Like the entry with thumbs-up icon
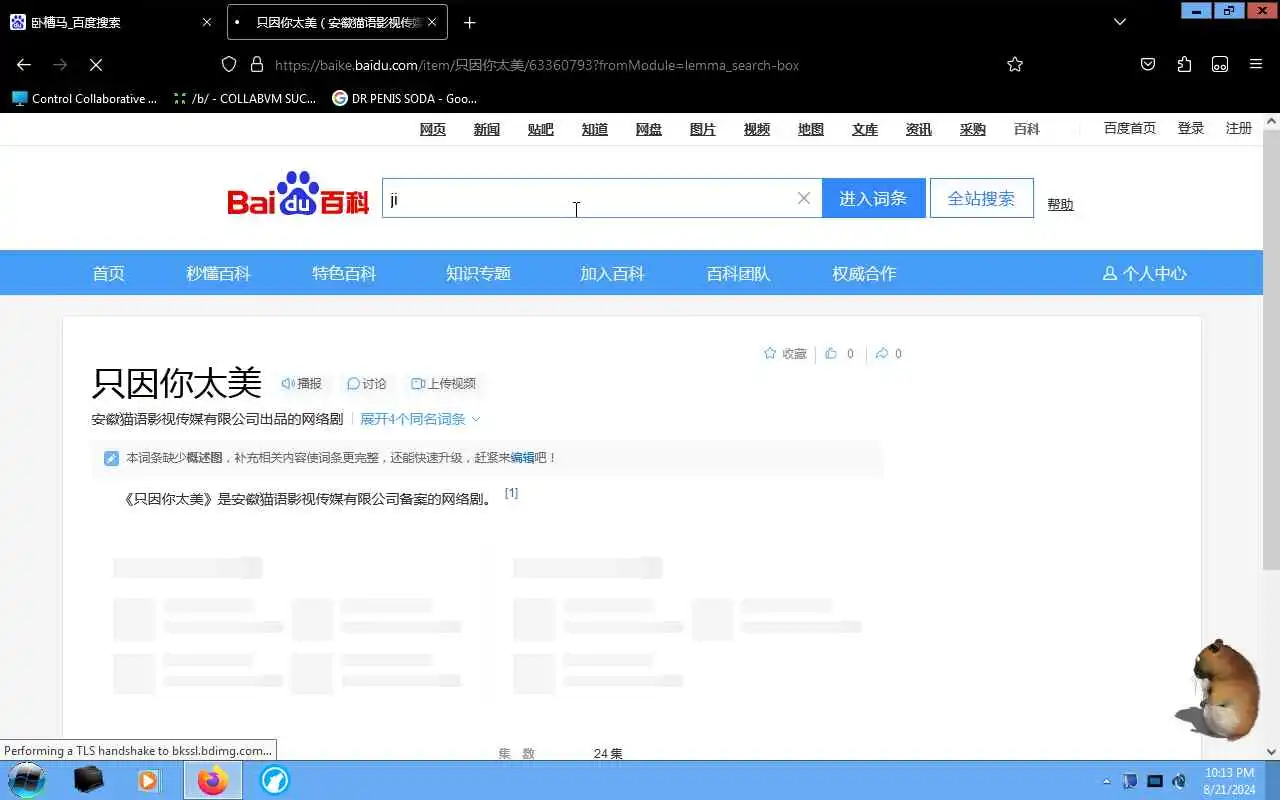This screenshot has width=1280, height=800. pyautogui.click(x=831, y=353)
